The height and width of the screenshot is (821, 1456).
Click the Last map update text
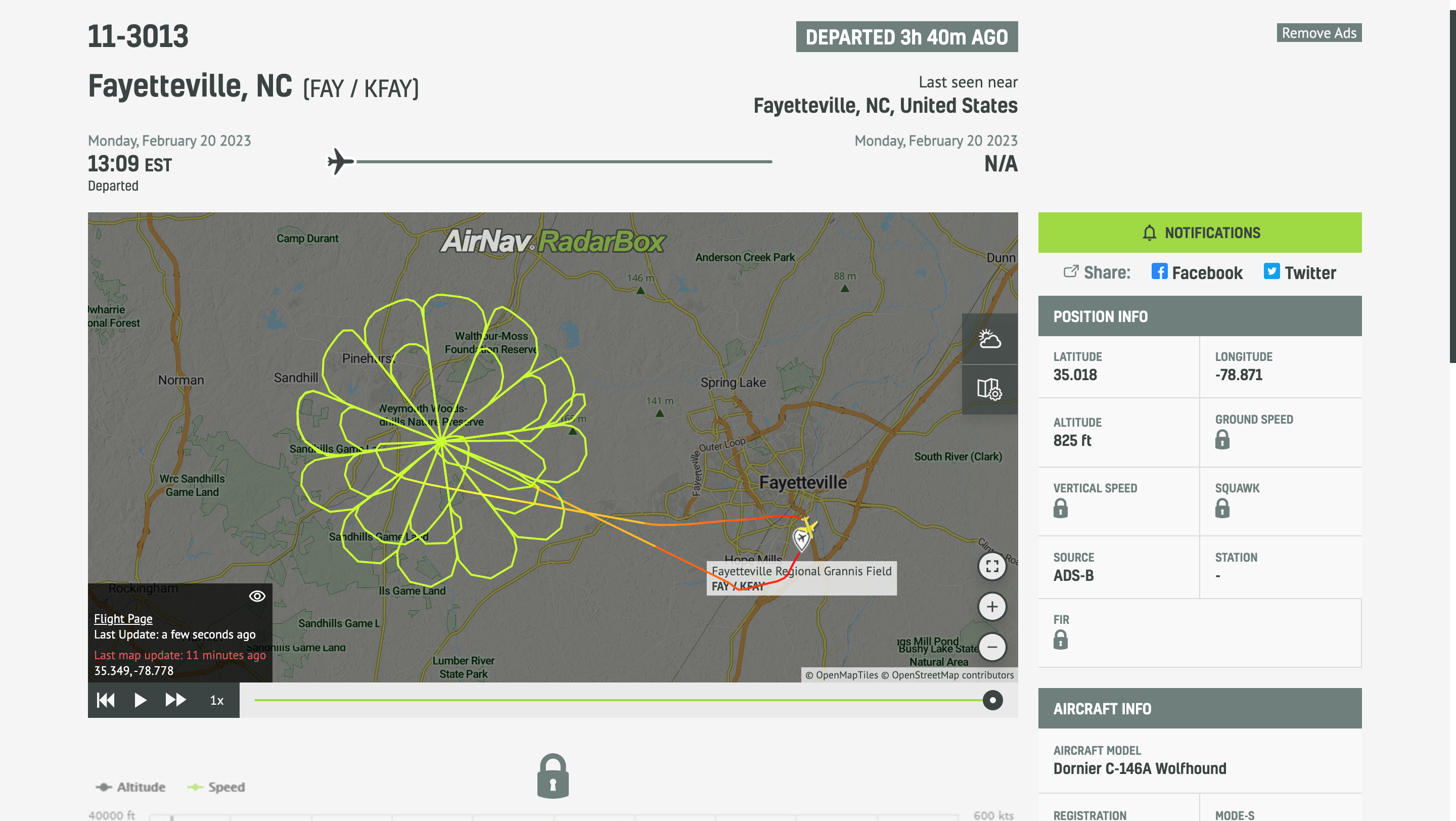point(180,655)
